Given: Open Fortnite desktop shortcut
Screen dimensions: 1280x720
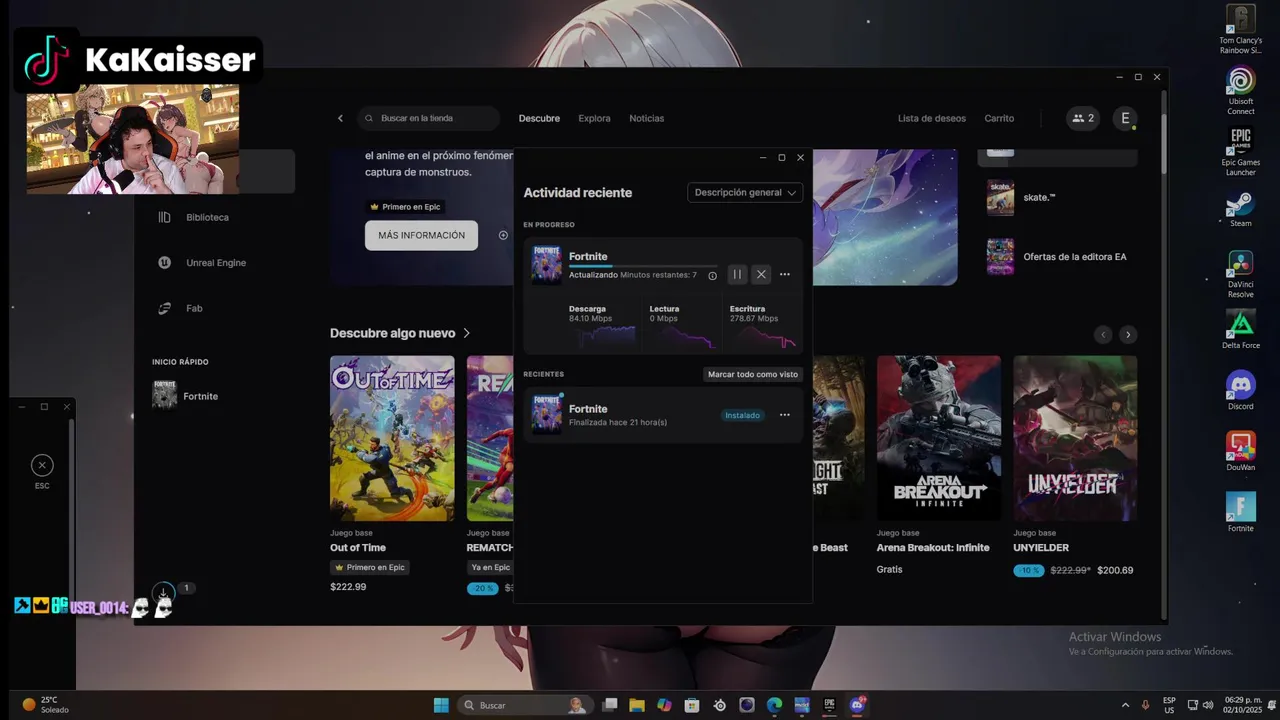Looking at the screenshot, I should [x=1241, y=513].
